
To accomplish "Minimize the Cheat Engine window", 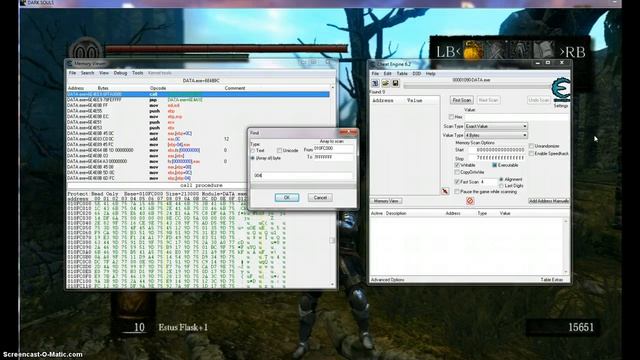I will click(x=538, y=63).
